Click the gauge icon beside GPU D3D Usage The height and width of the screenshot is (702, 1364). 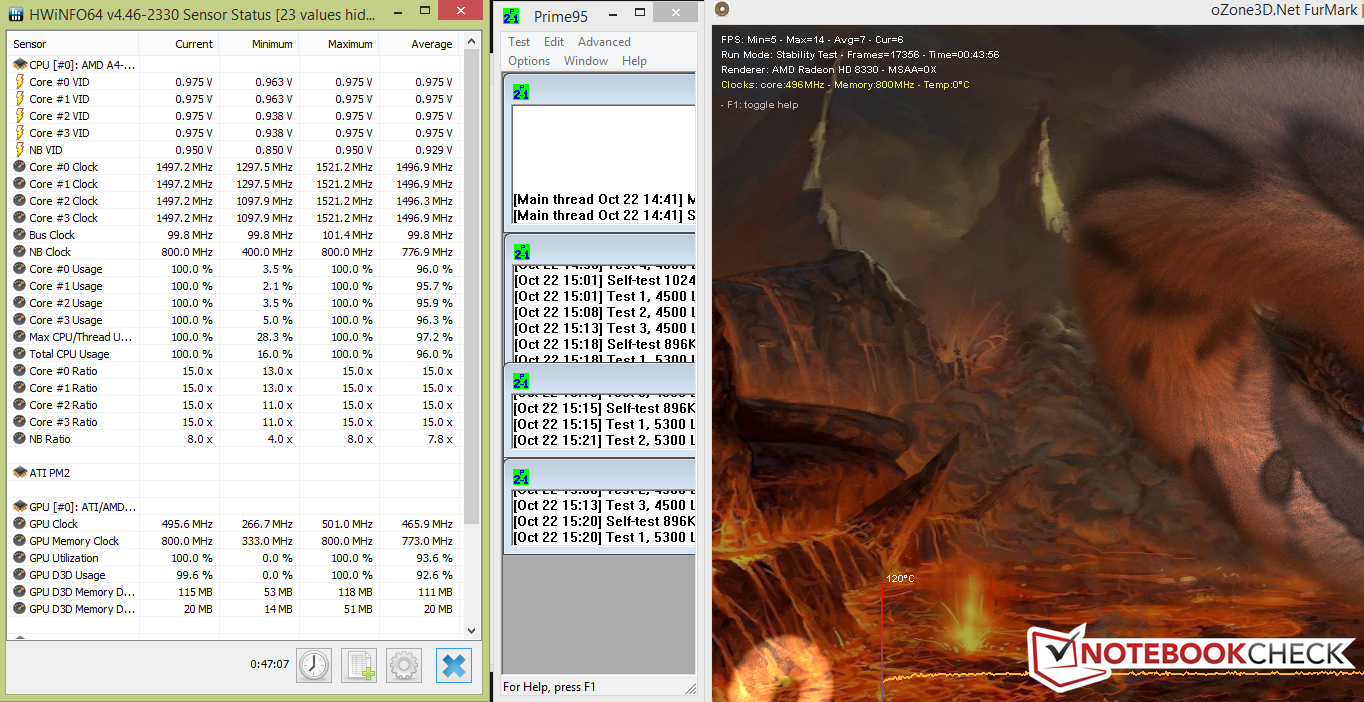pos(20,575)
